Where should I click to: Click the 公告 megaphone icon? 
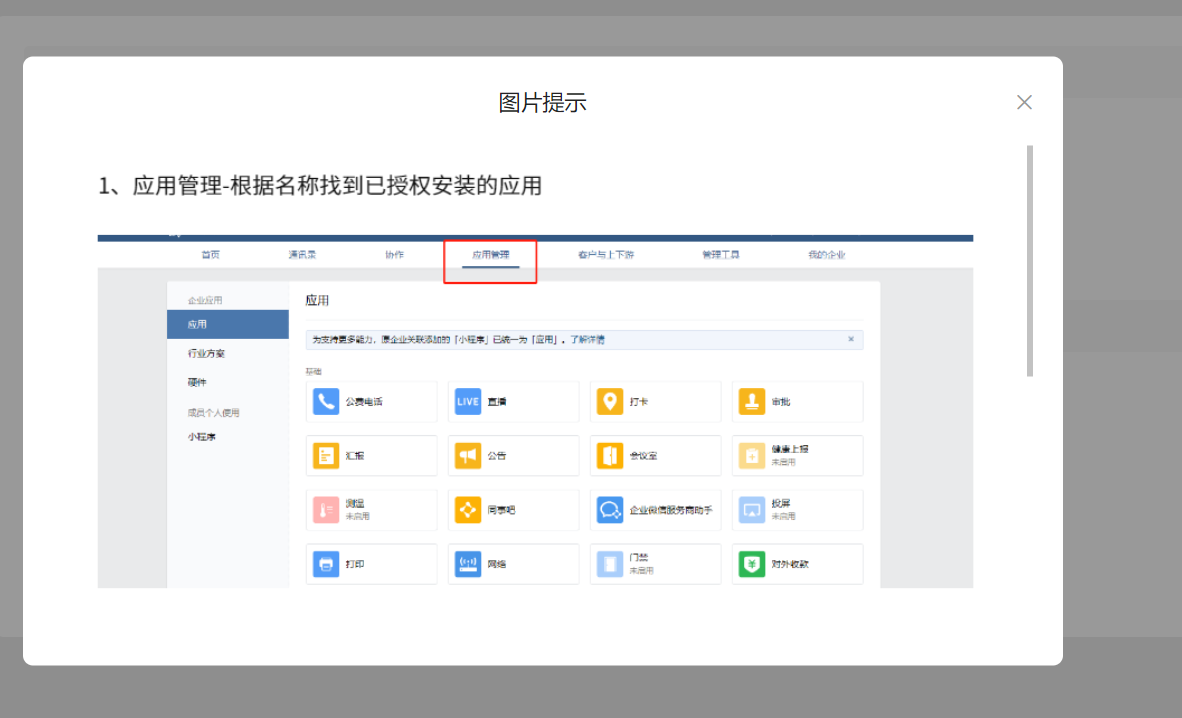[x=468, y=456]
